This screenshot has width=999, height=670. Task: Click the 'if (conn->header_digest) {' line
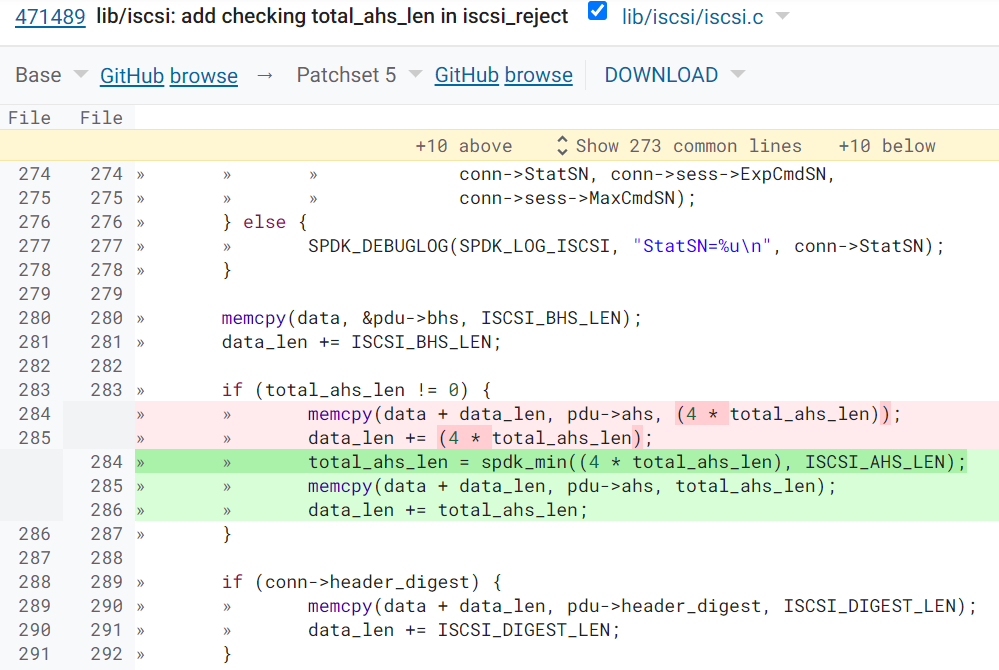click(x=361, y=581)
